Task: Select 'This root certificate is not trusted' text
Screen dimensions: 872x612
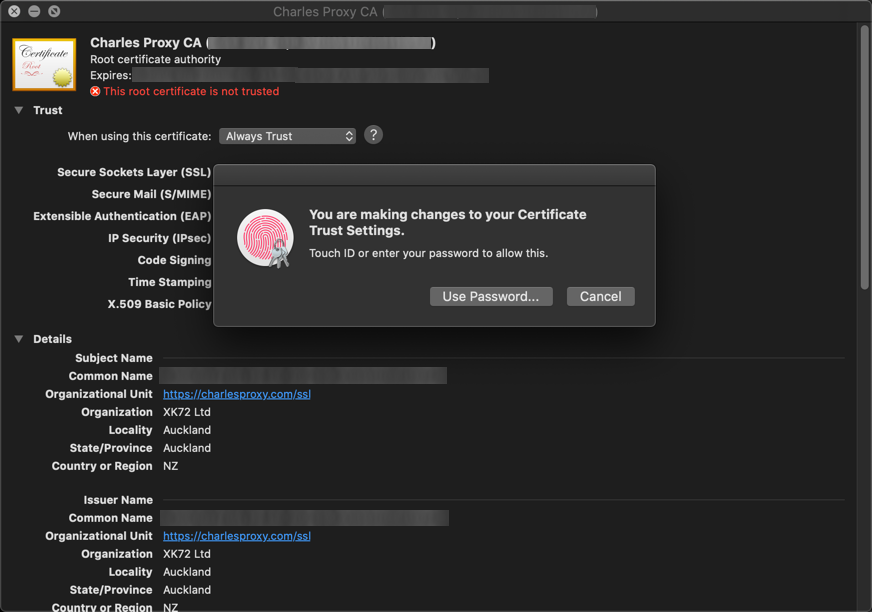Action: (191, 91)
